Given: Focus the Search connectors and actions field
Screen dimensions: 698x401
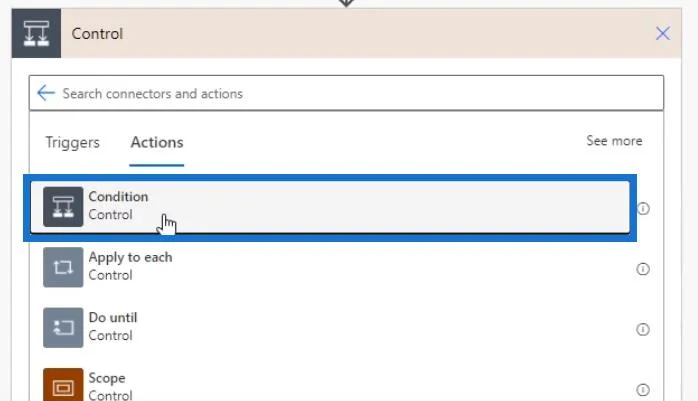Looking at the screenshot, I should [346, 93].
